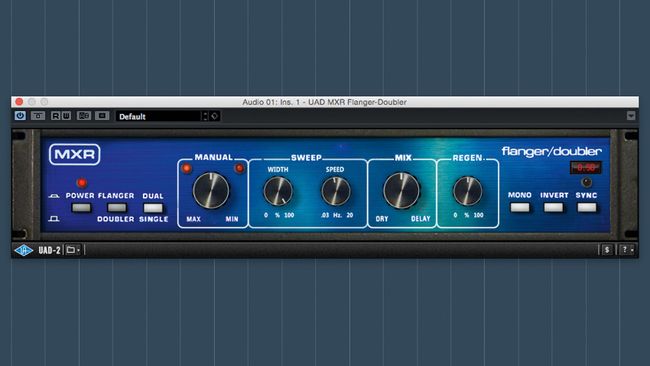Click the dollar sign purchase icon
Image resolution: width=650 pixels, height=366 pixels.
607,250
